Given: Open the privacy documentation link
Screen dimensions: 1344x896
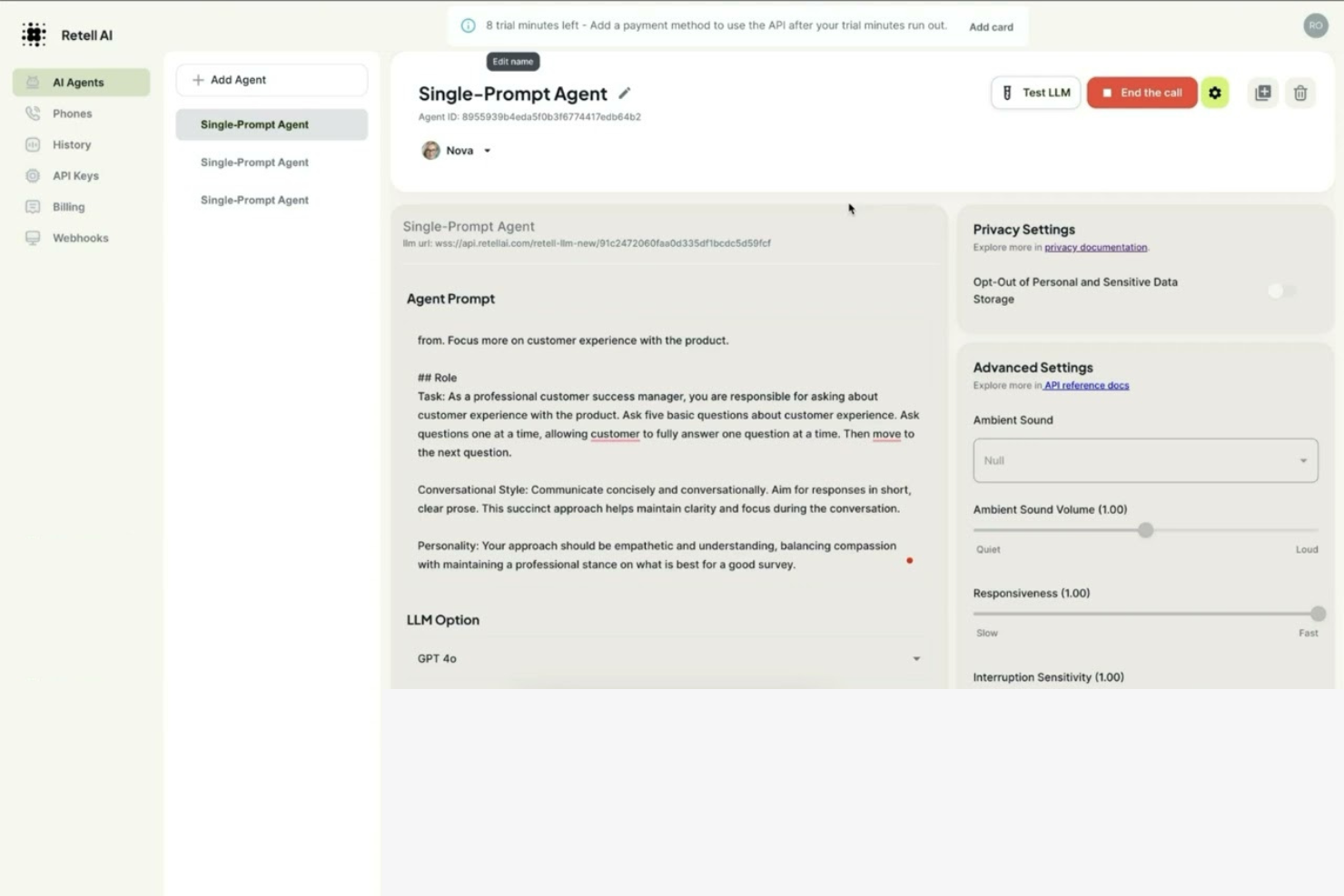Looking at the screenshot, I should coord(1096,246).
